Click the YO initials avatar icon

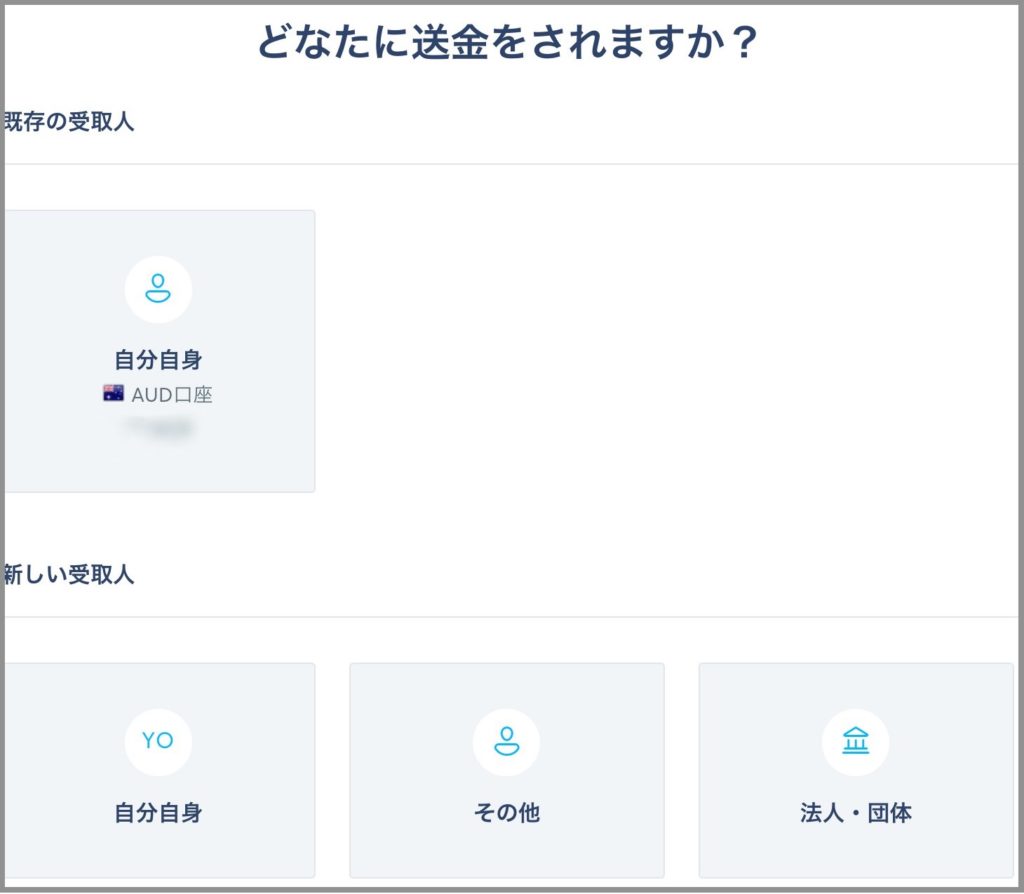[x=158, y=740]
